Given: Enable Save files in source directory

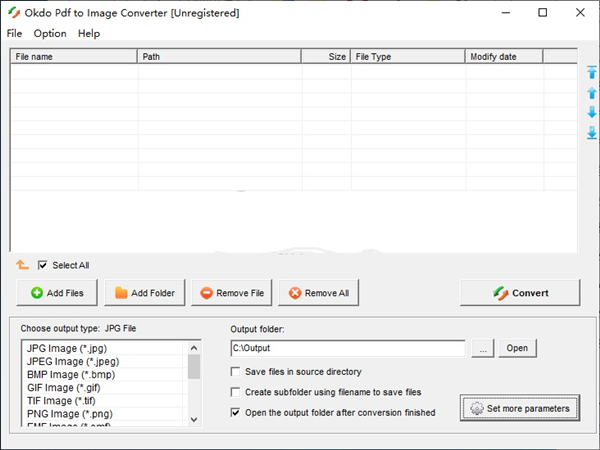Looking at the screenshot, I should [235, 372].
